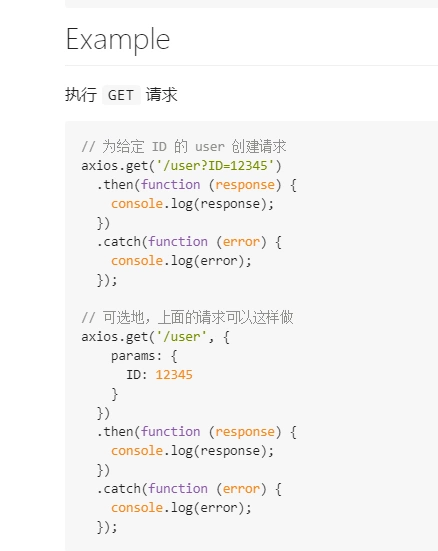This screenshot has height=551, width=438.
Task: Click the second .then(function (response) line
Action: (x=197, y=432)
